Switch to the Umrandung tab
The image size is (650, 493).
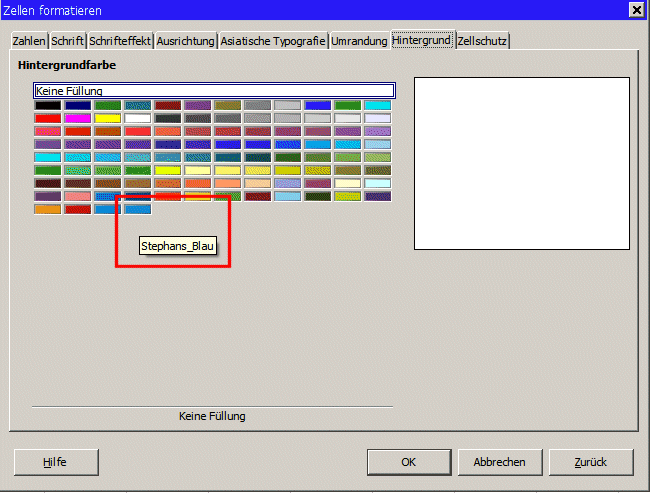point(359,41)
